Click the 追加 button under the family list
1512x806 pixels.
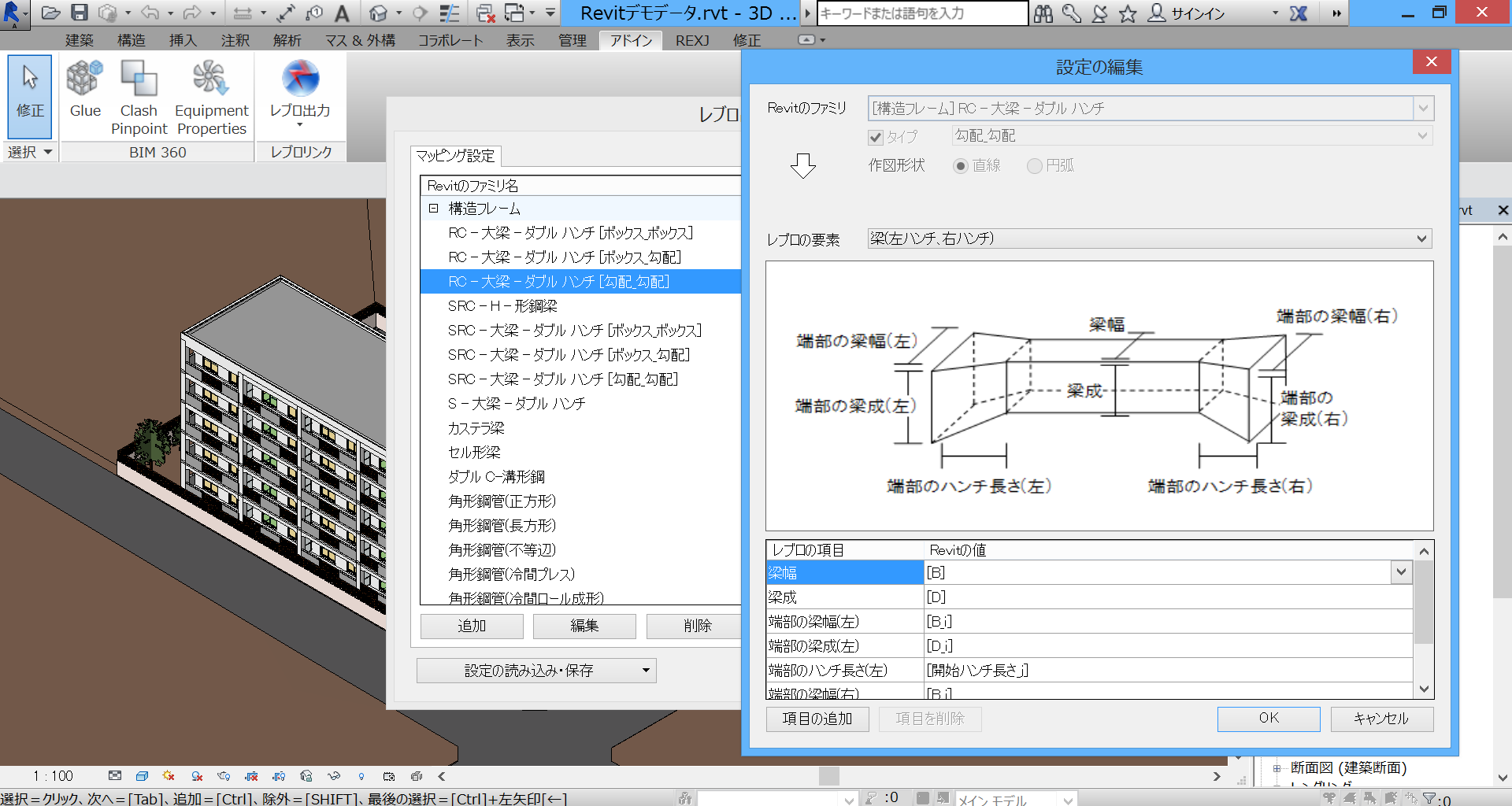[x=472, y=626]
